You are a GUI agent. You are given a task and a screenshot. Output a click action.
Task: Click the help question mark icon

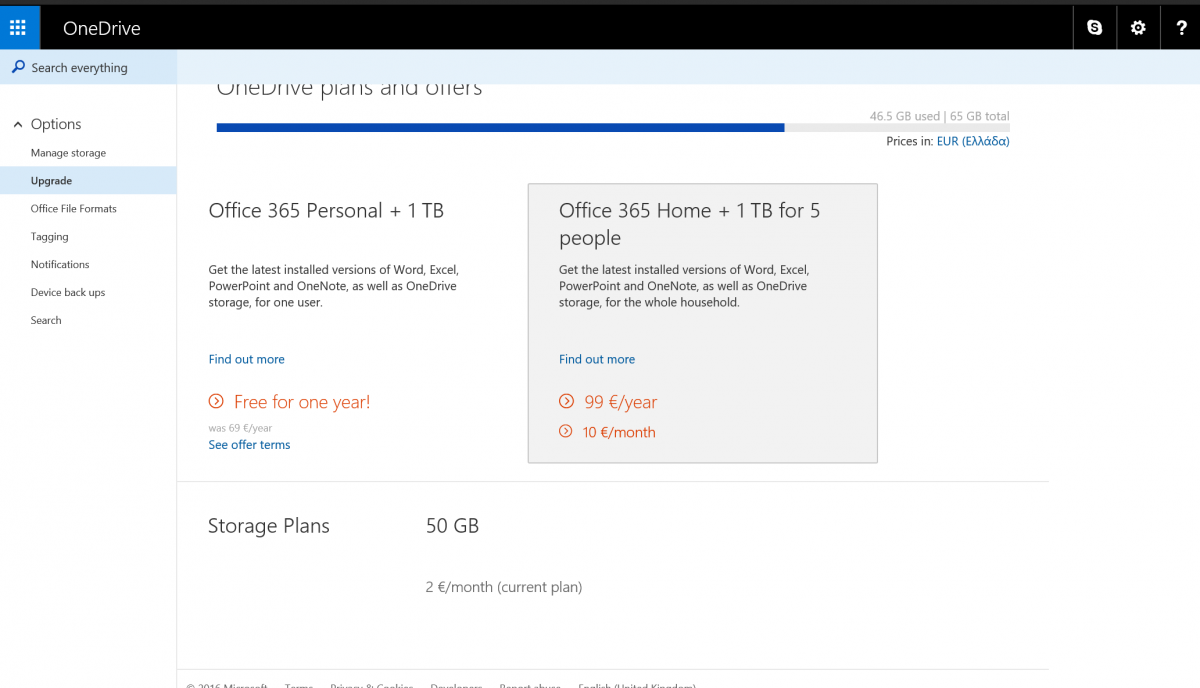pos(1180,27)
